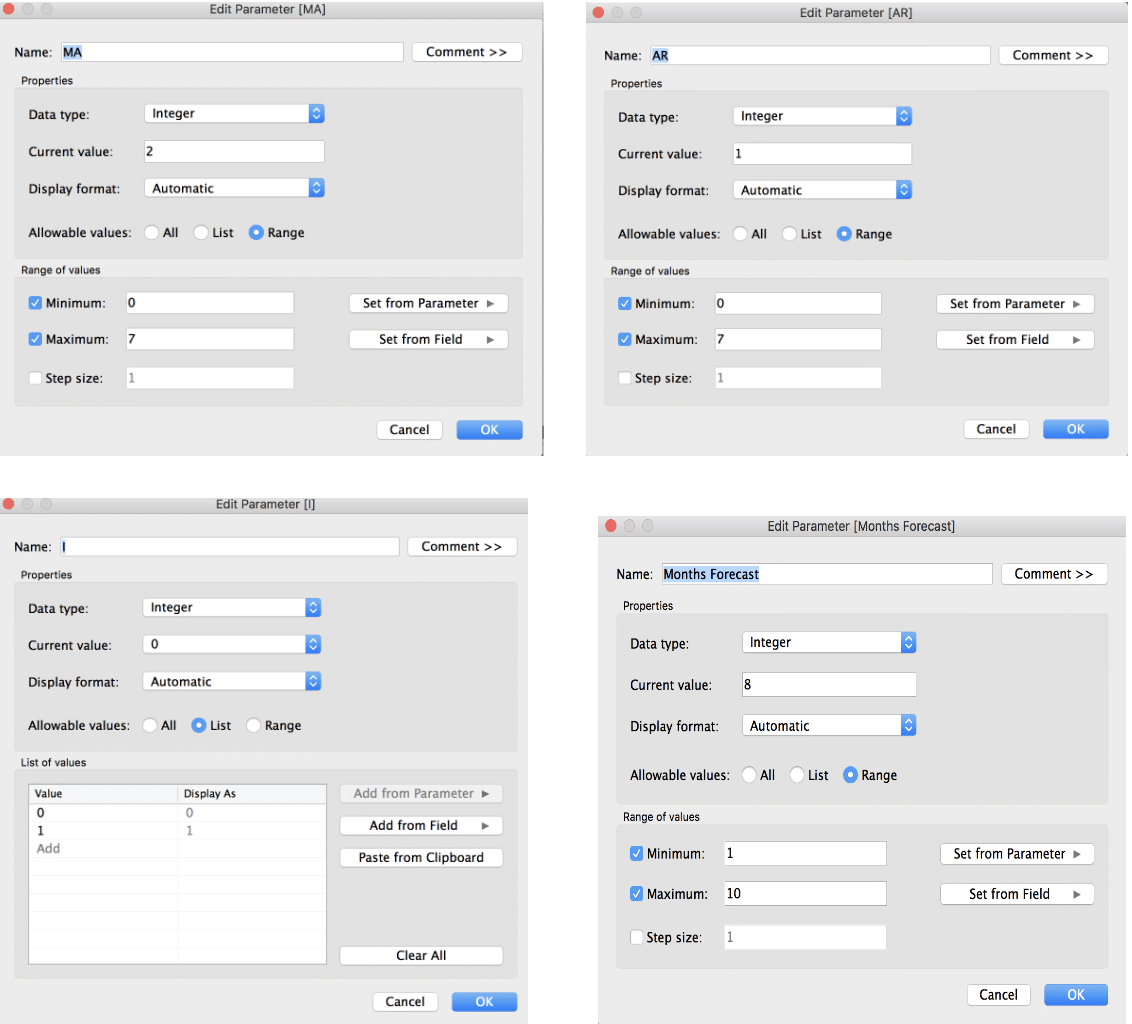This screenshot has width=1132, height=1024.
Task: Cancel the Months Forecast dialog
Action: coord(998,994)
